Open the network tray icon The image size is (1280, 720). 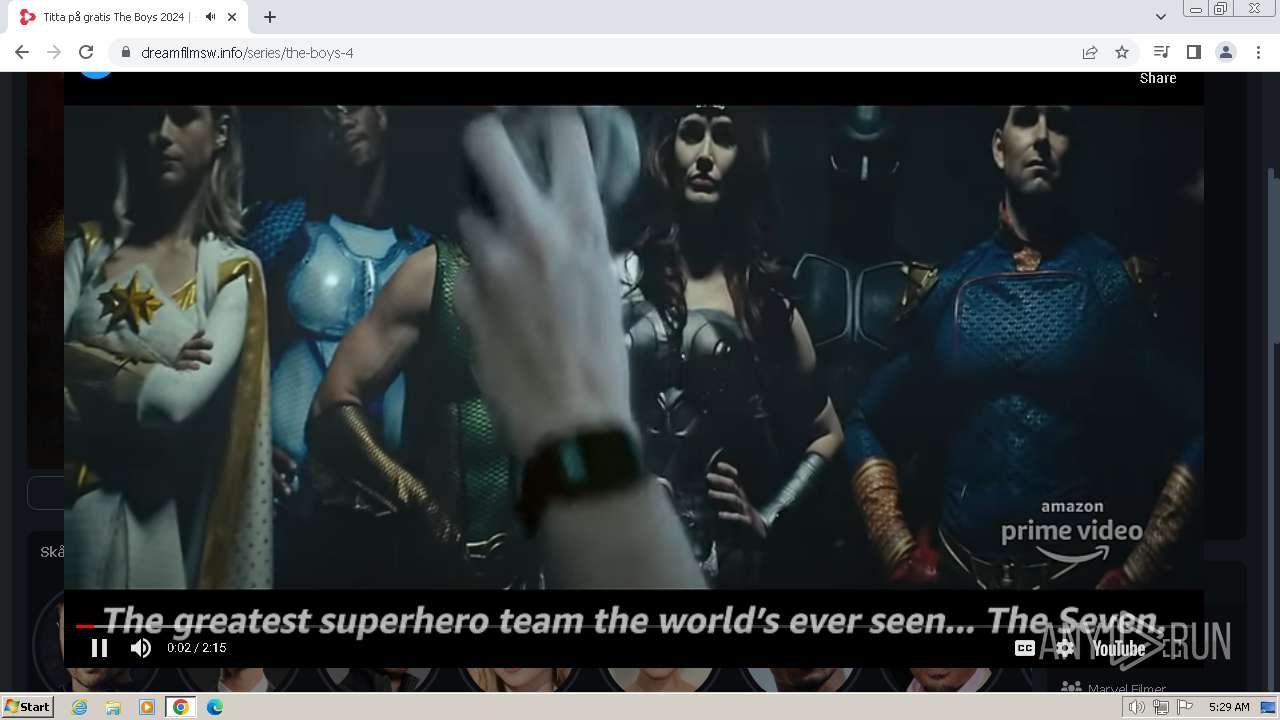tap(1161, 707)
